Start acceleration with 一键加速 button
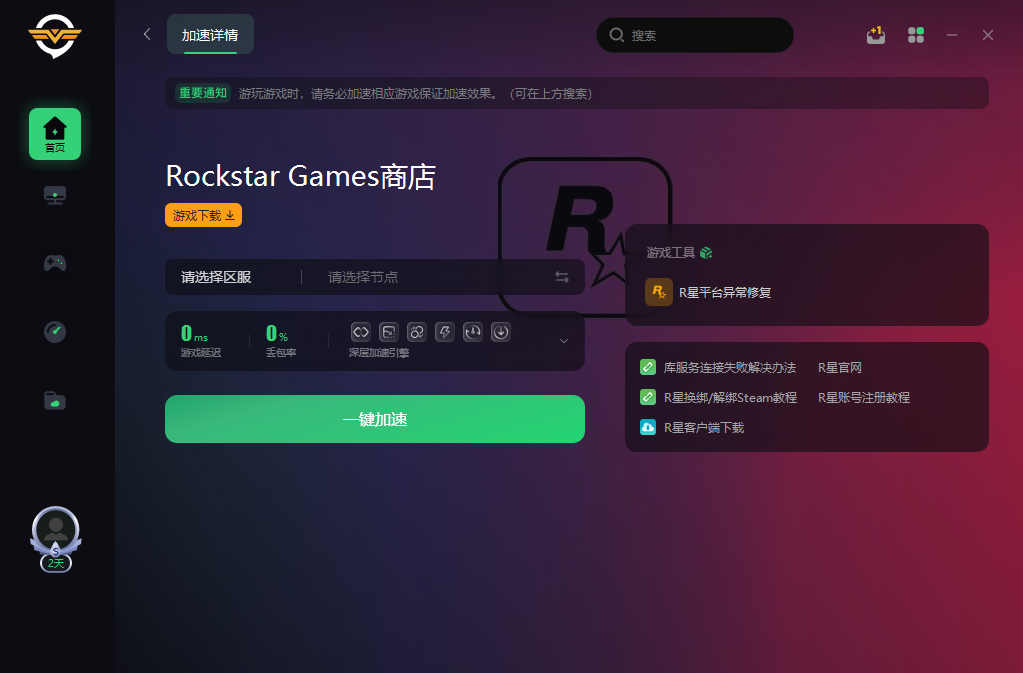Image resolution: width=1023 pixels, height=673 pixels. pyautogui.click(x=374, y=419)
